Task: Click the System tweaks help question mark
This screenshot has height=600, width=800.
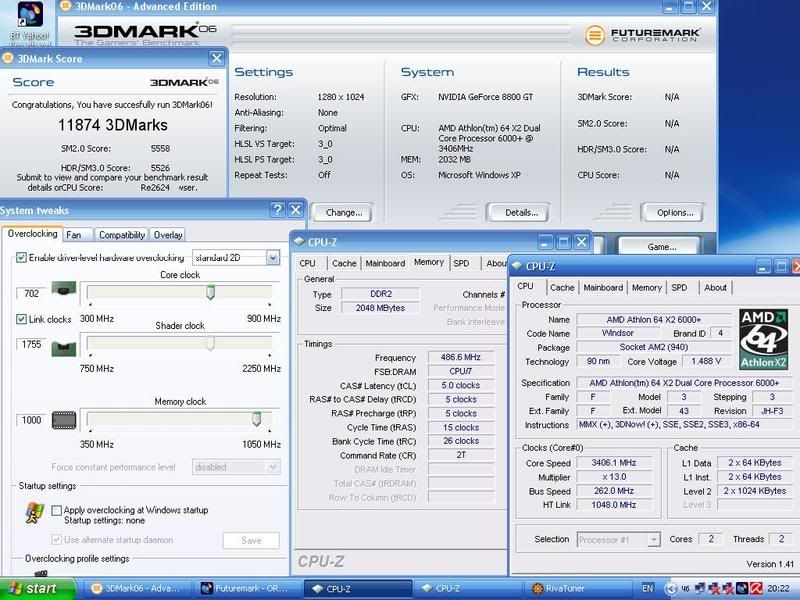Action: coord(277,210)
